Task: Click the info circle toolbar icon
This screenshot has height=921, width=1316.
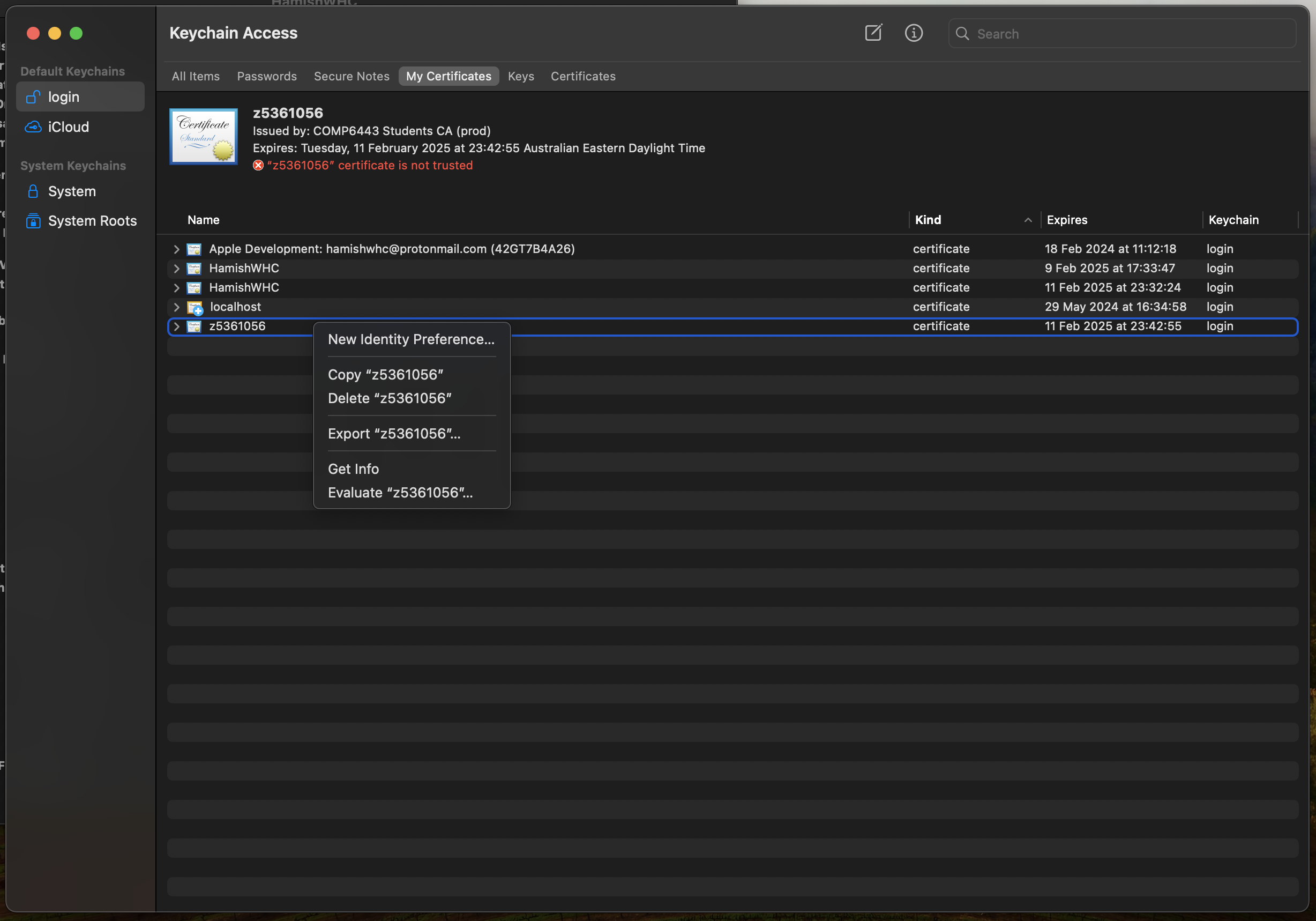Action: click(x=913, y=33)
